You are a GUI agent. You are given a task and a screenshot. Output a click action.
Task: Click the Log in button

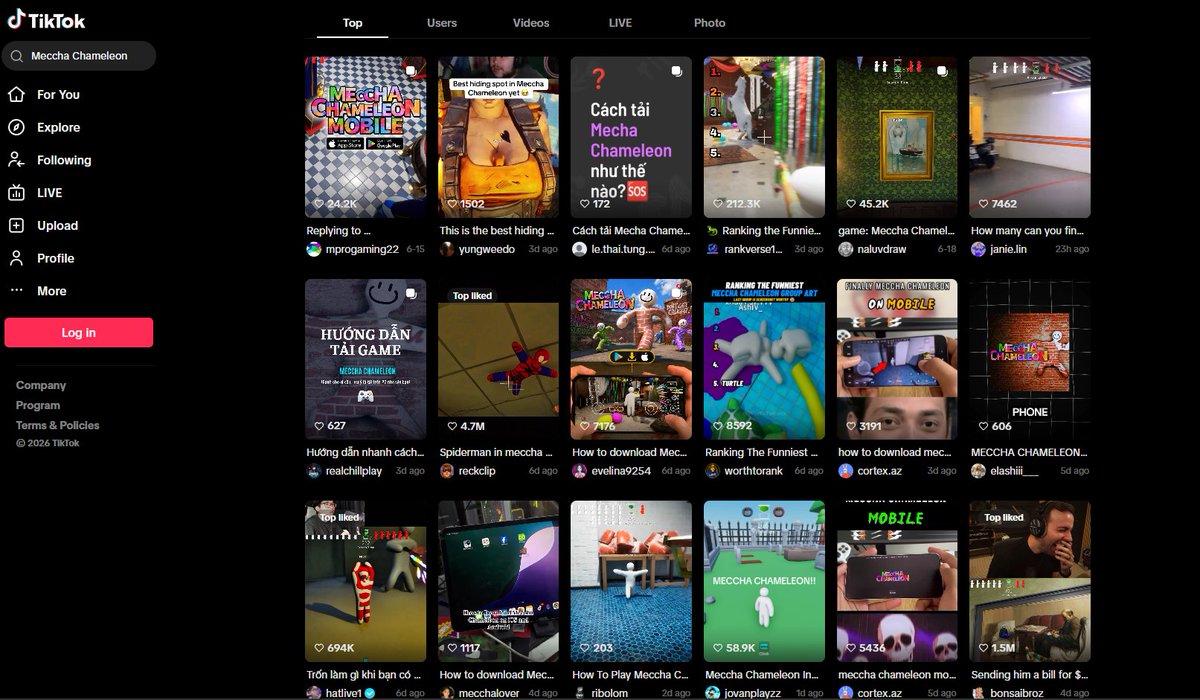pyautogui.click(x=79, y=333)
